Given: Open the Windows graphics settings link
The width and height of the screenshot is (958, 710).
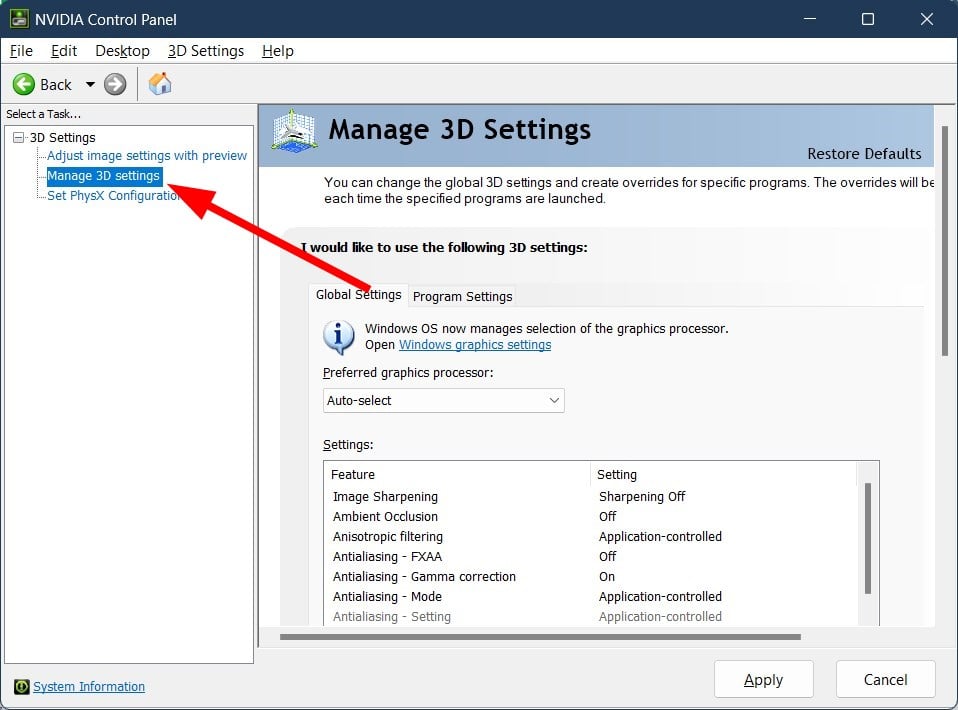Looking at the screenshot, I should [475, 345].
